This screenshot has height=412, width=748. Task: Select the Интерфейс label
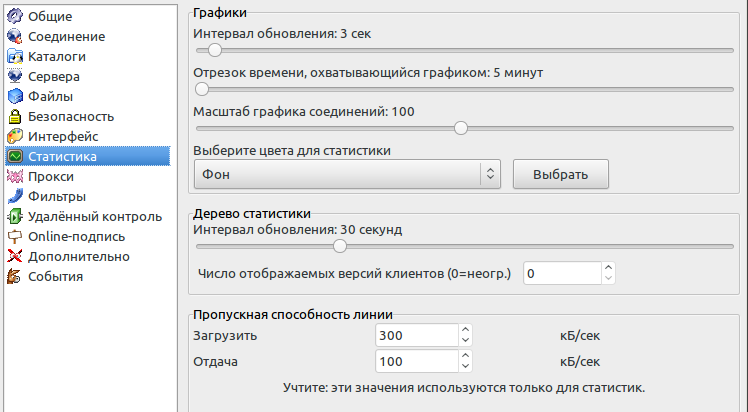63,136
